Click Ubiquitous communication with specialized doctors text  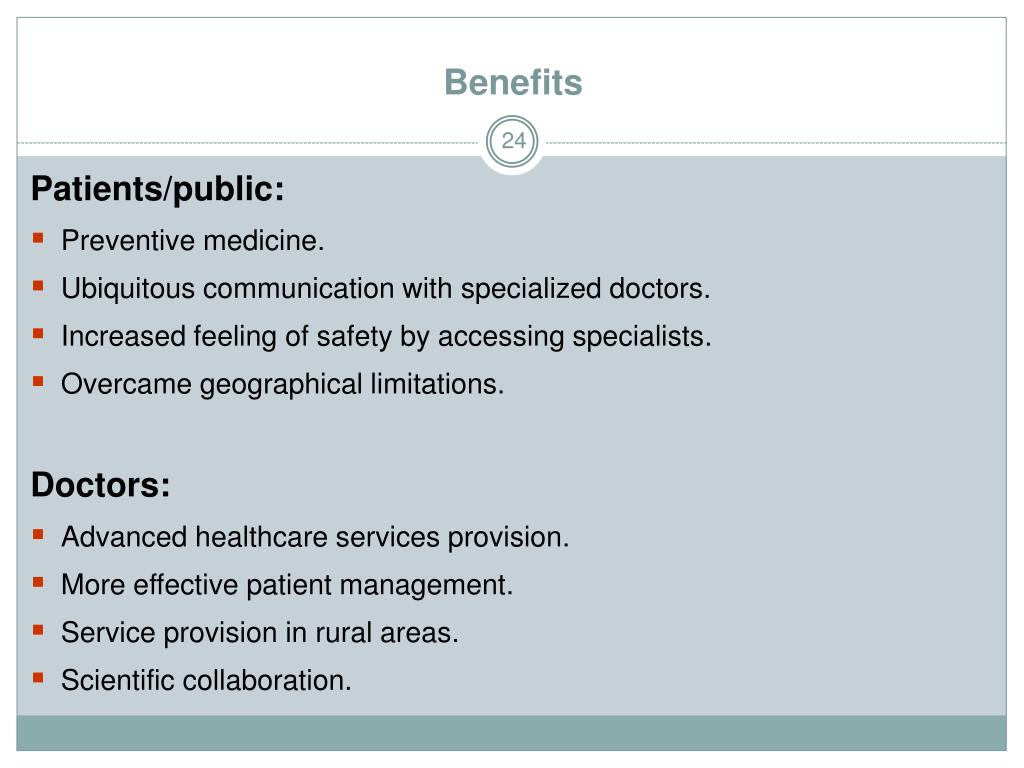tap(386, 289)
